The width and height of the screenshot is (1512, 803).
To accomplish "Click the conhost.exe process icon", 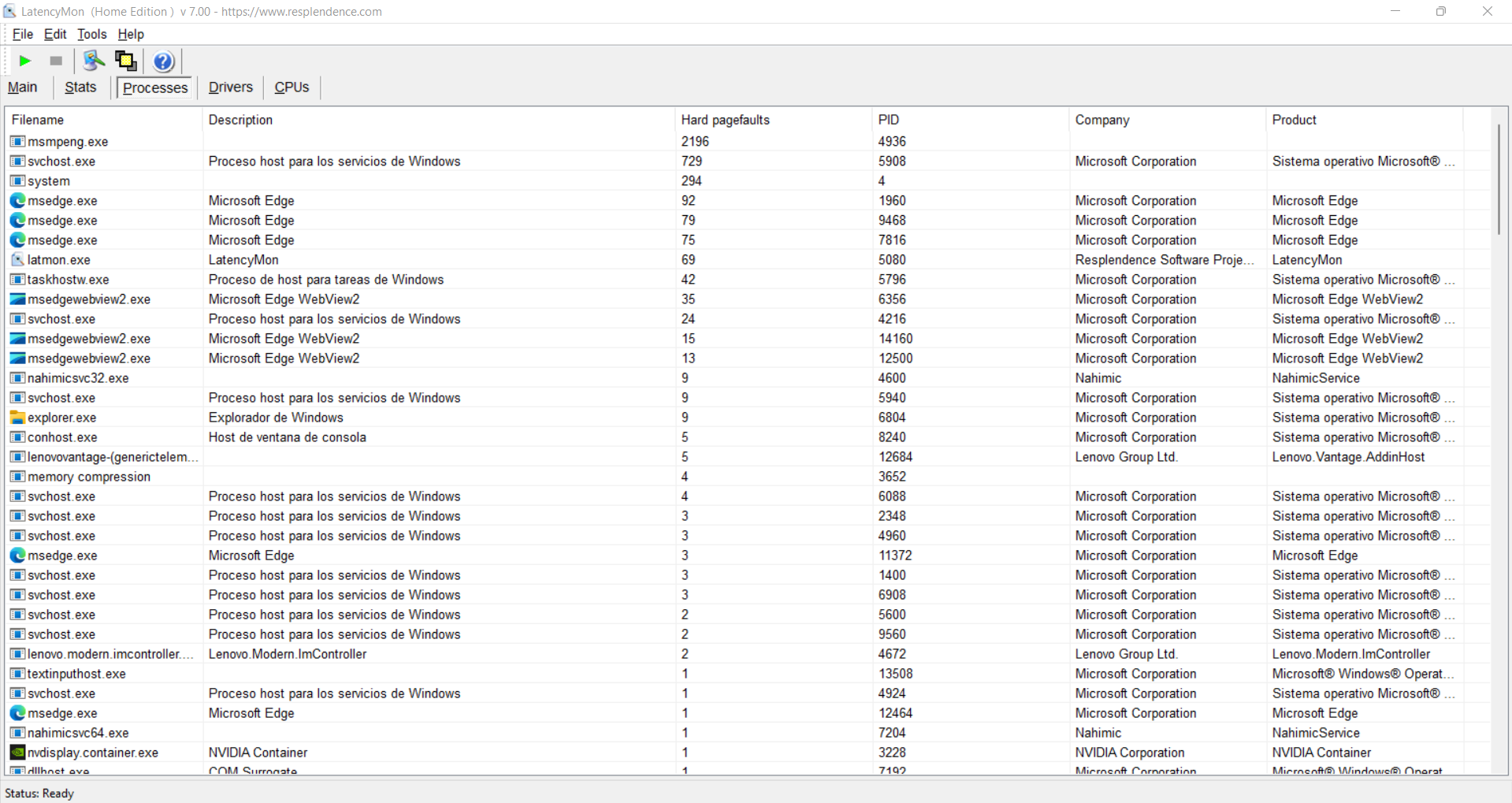I will pyautogui.click(x=17, y=437).
